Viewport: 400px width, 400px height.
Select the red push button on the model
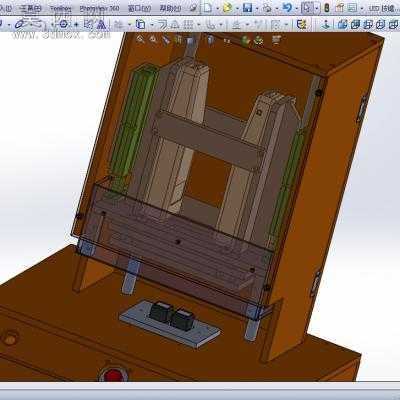click(x=113, y=375)
